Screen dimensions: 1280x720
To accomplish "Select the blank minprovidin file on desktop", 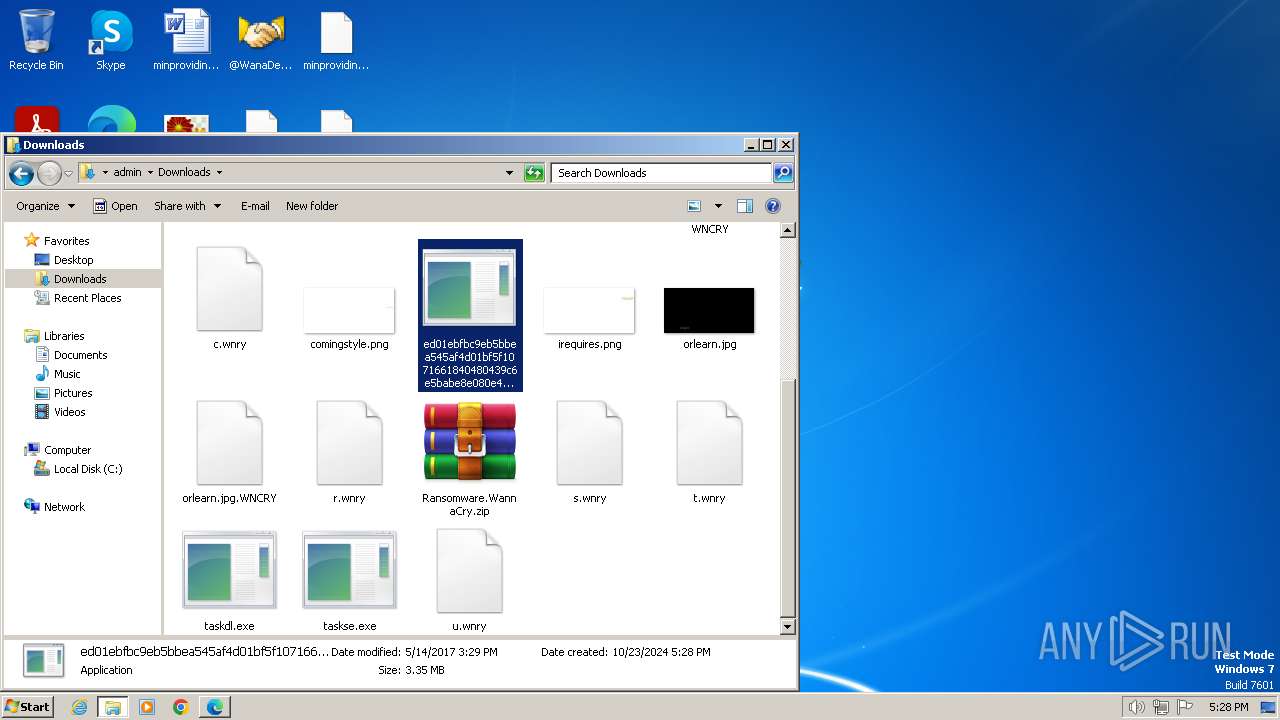I will pos(336,41).
